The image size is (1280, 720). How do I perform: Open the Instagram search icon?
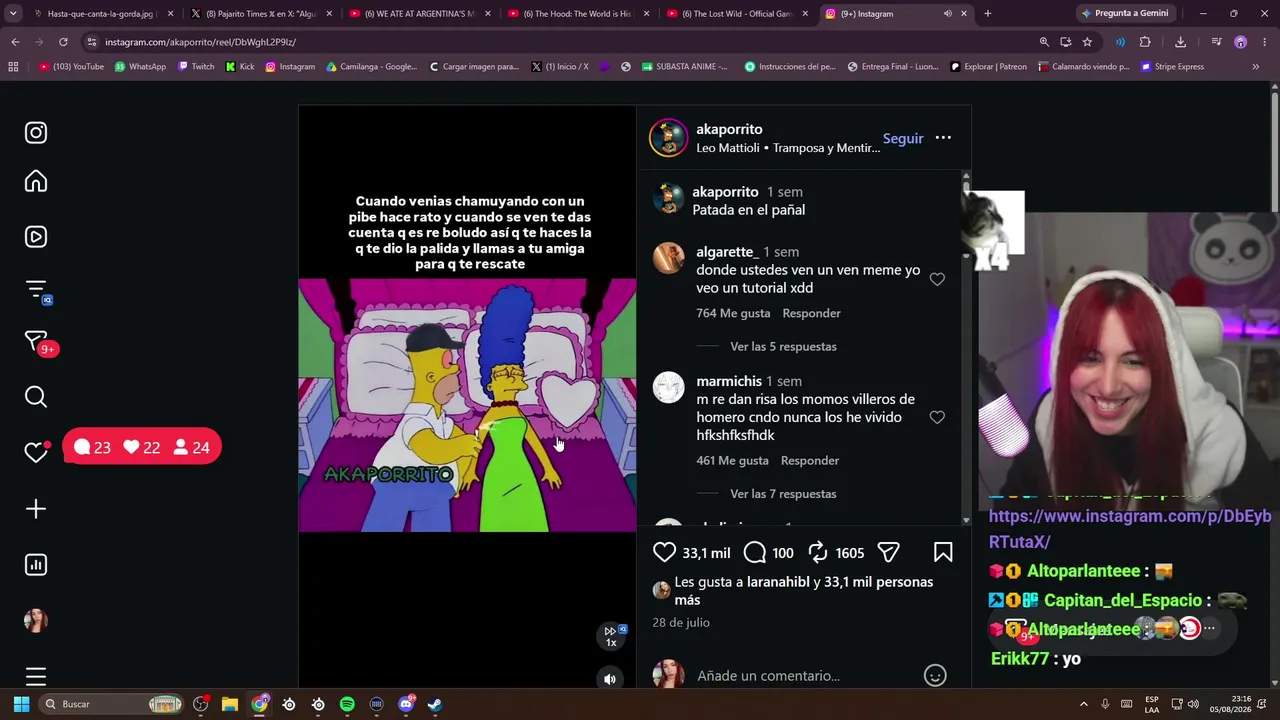(36, 397)
